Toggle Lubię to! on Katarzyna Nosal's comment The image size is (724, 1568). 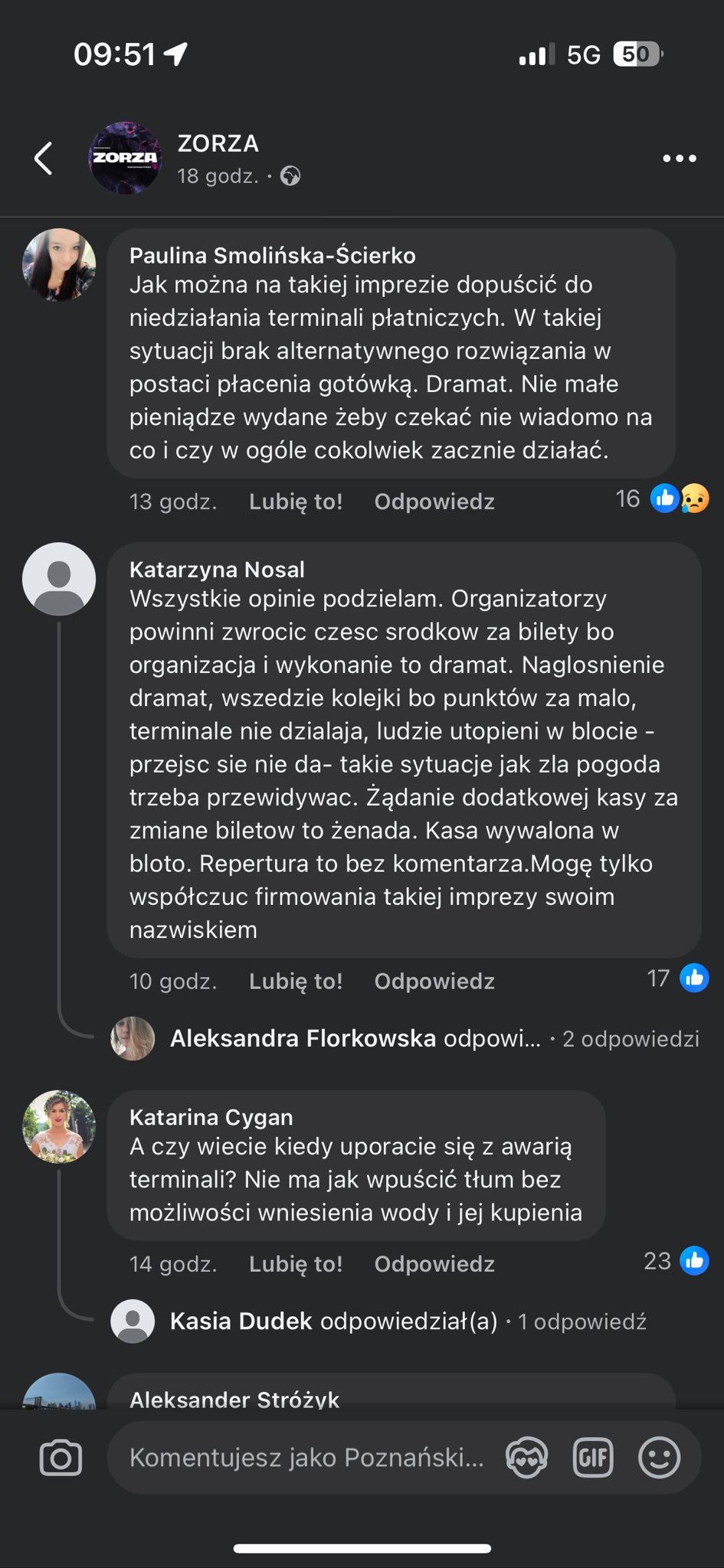(295, 981)
